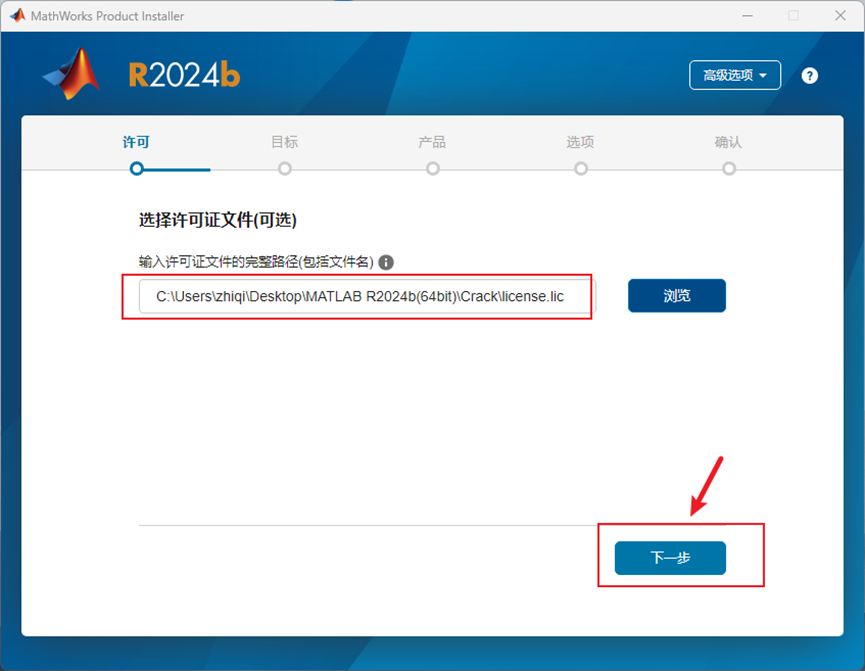Select the 目标 step tab
The width and height of the screenshot is (865, 671).
point(285,142)
